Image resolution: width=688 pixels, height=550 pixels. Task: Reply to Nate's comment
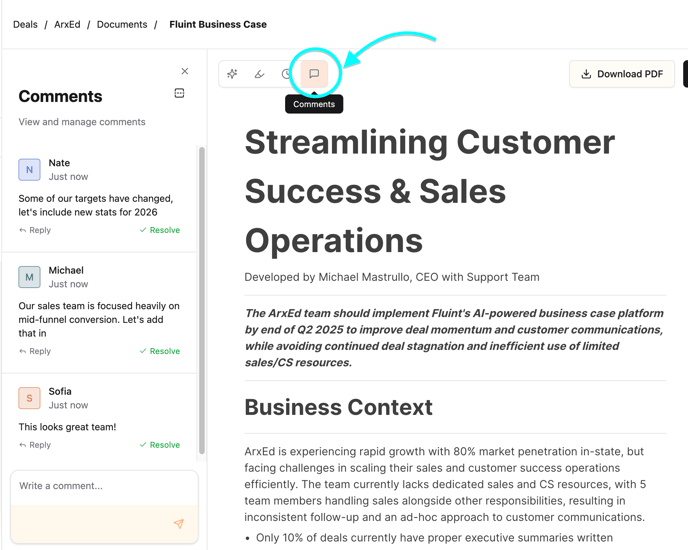(35, 230)
